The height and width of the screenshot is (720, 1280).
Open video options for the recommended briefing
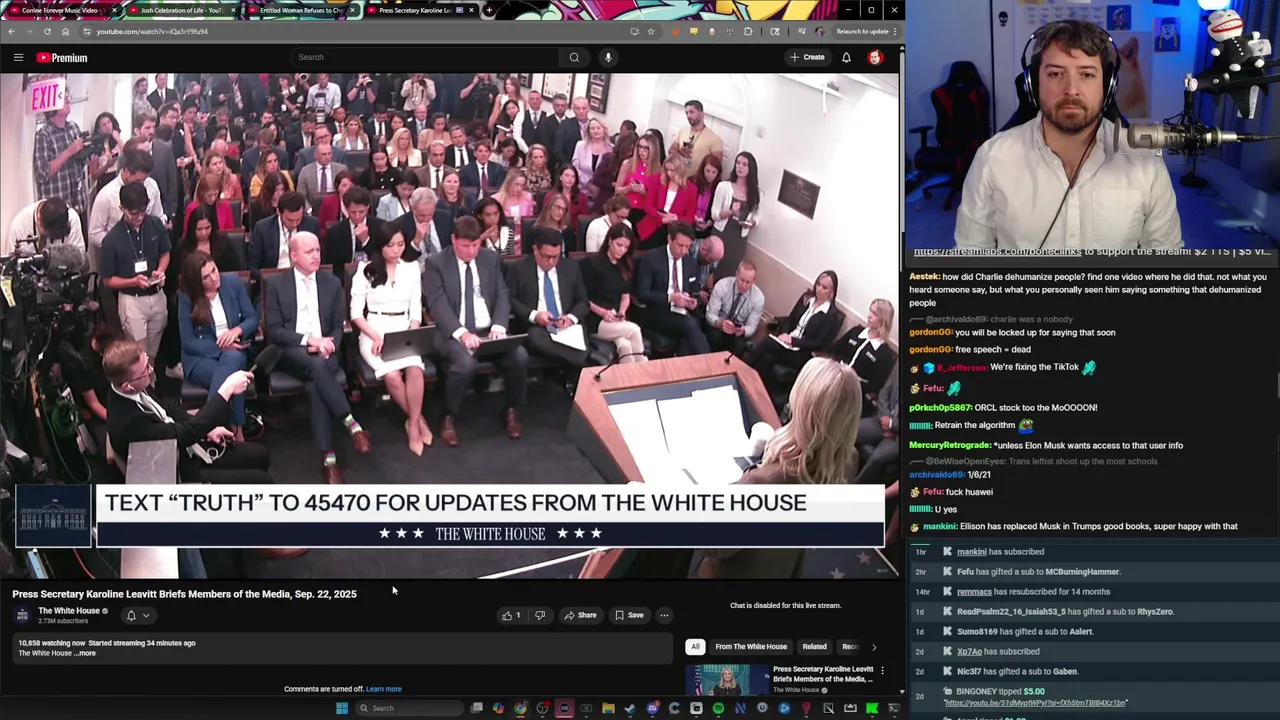(881, 670)
